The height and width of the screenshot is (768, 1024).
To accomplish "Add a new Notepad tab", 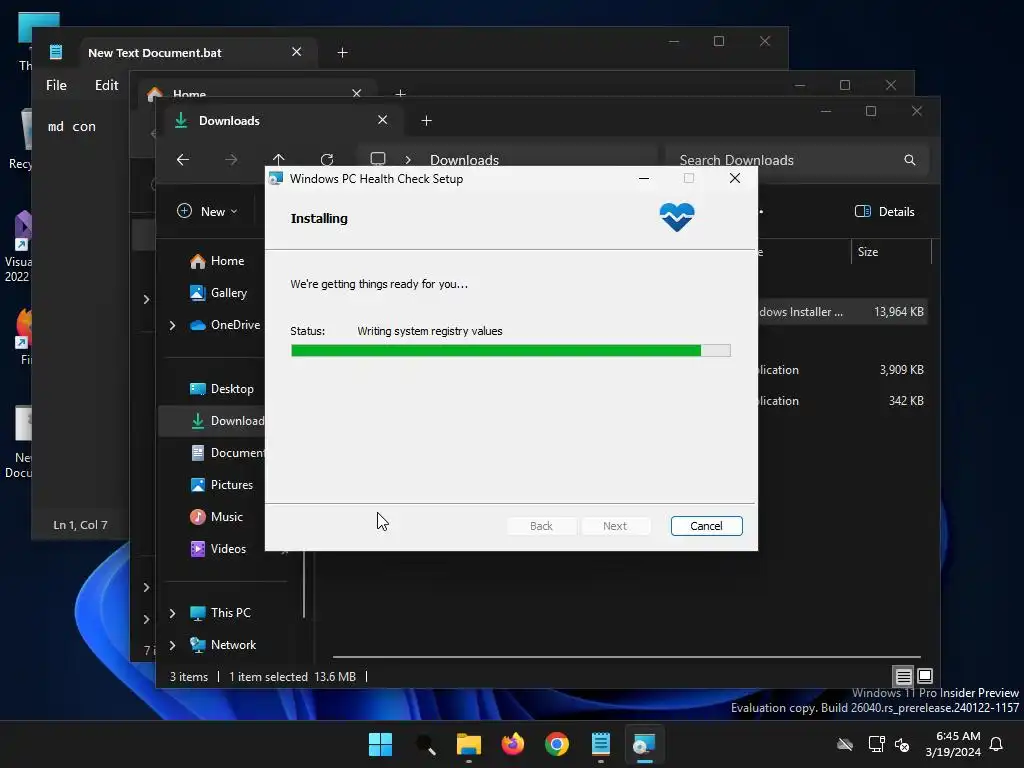I will tap(342, 52).
